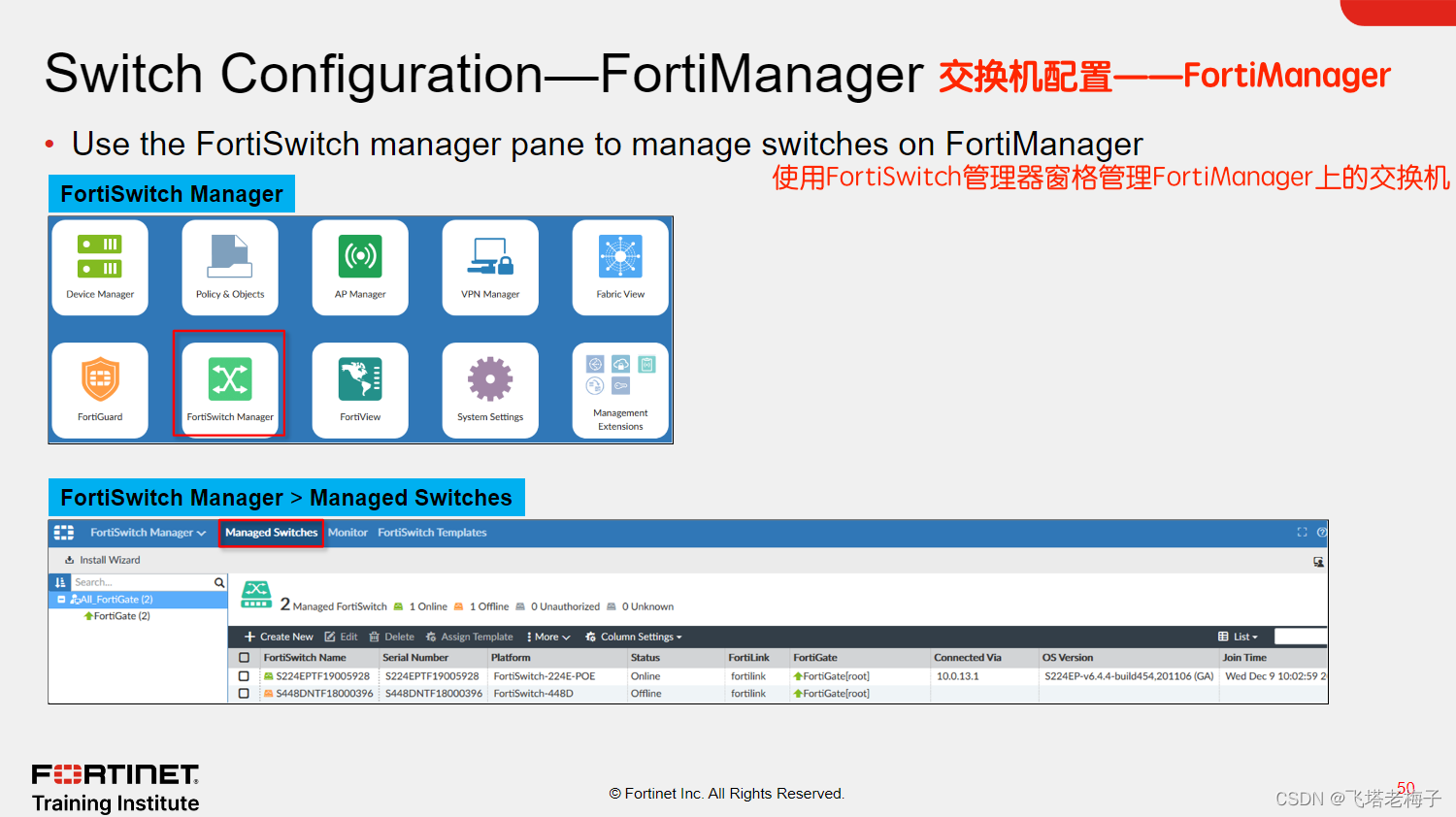Open Management Extensions
The width and height of the screenshot is (1456, 817).
click(x=619, y=390)
